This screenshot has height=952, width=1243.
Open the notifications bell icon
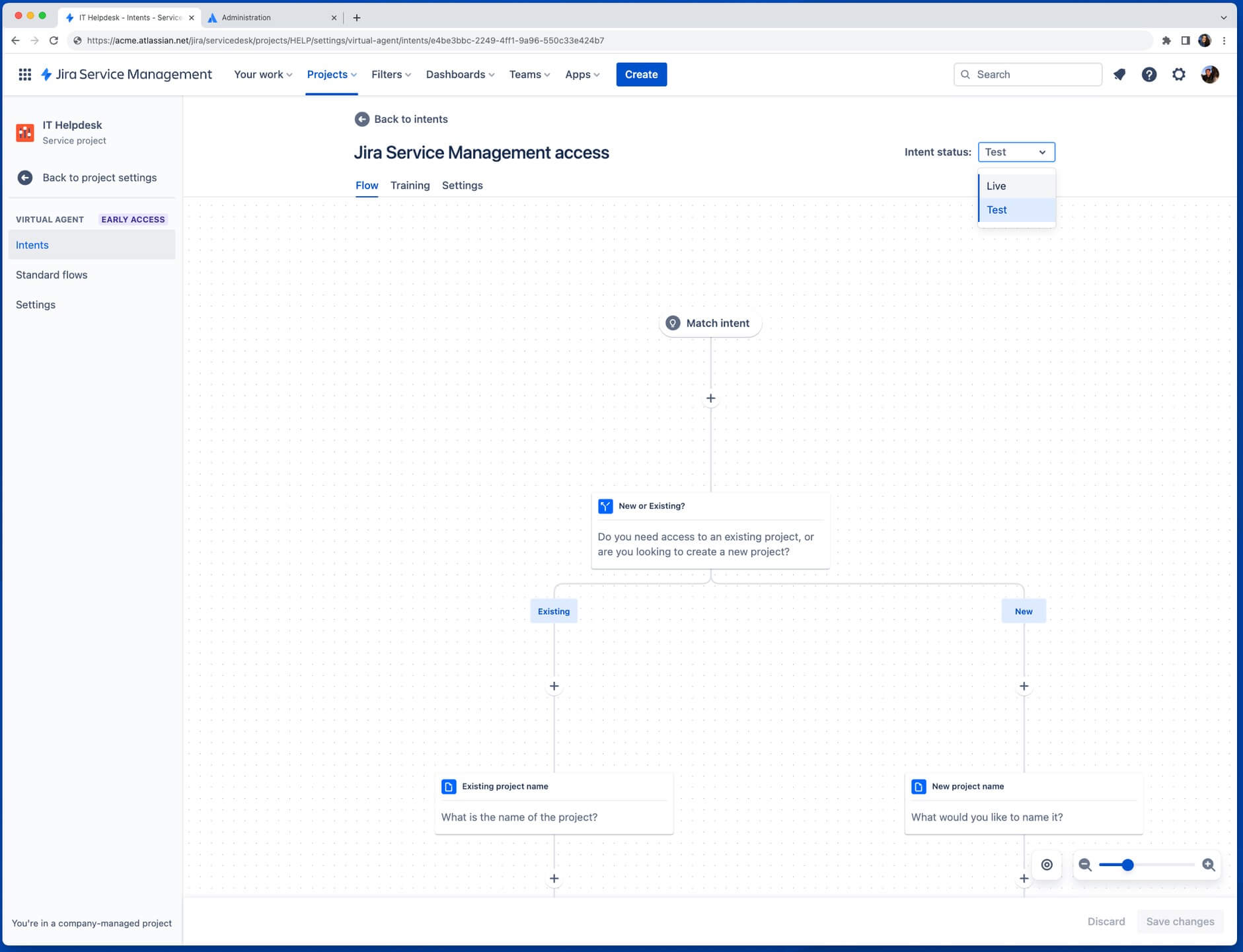click(x=1120, y=74)
